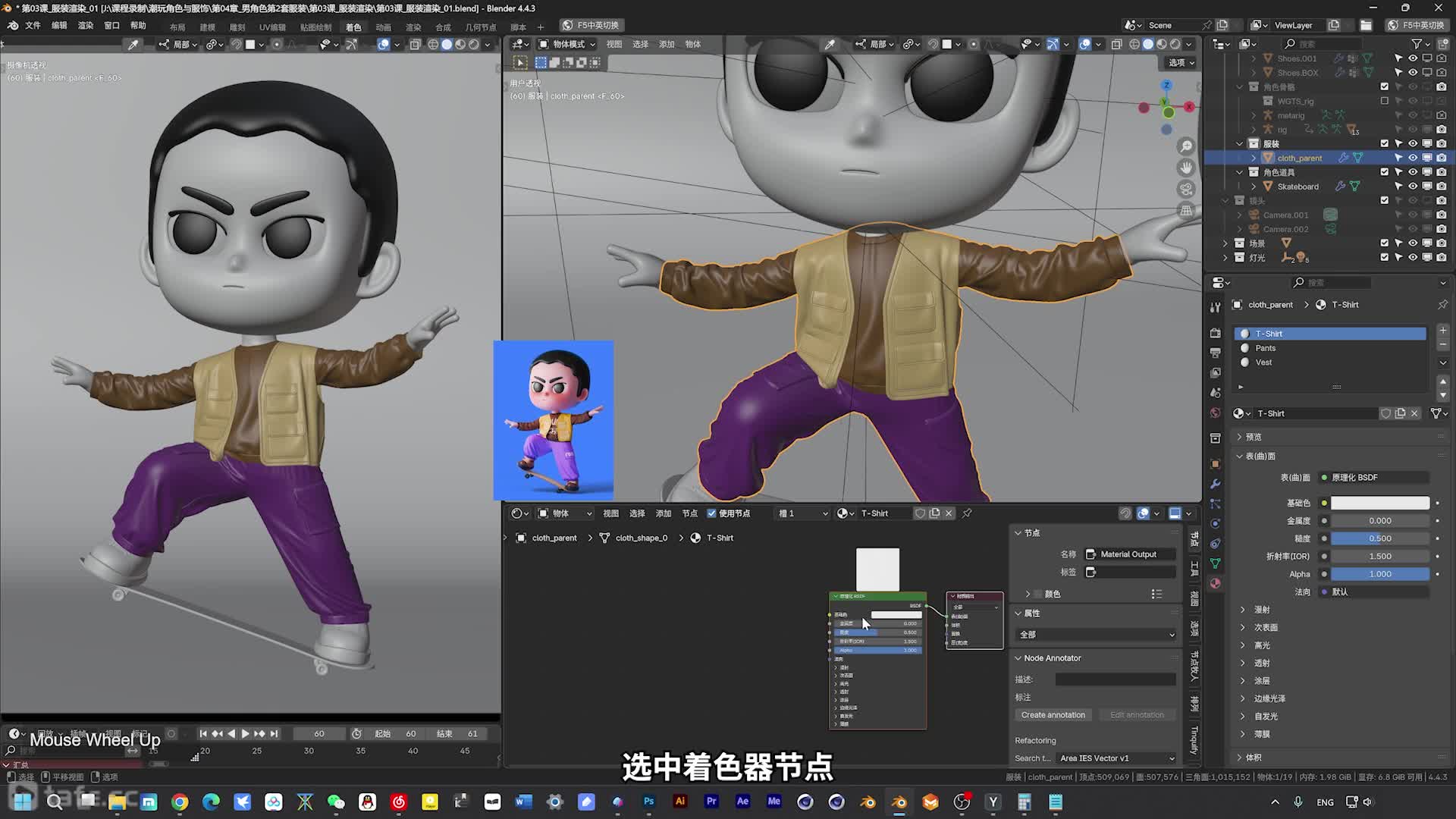The width and height of the screenshot is (1456, 819).
Task: Open the Particles properties tab icon
Action: (1216, 504)
